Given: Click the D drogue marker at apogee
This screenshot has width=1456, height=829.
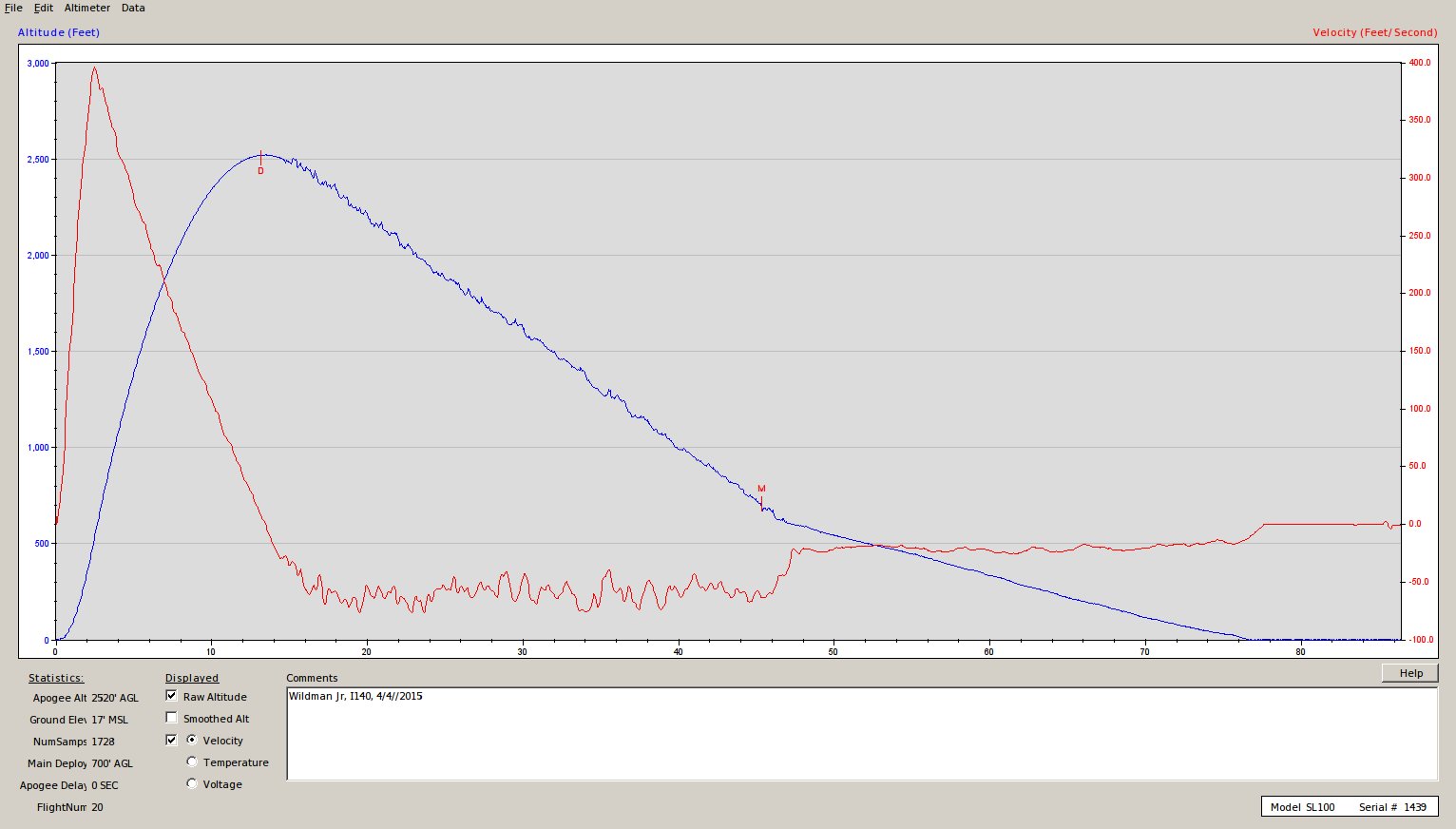Looking at the screenshot, I should (x=260, y=170).
